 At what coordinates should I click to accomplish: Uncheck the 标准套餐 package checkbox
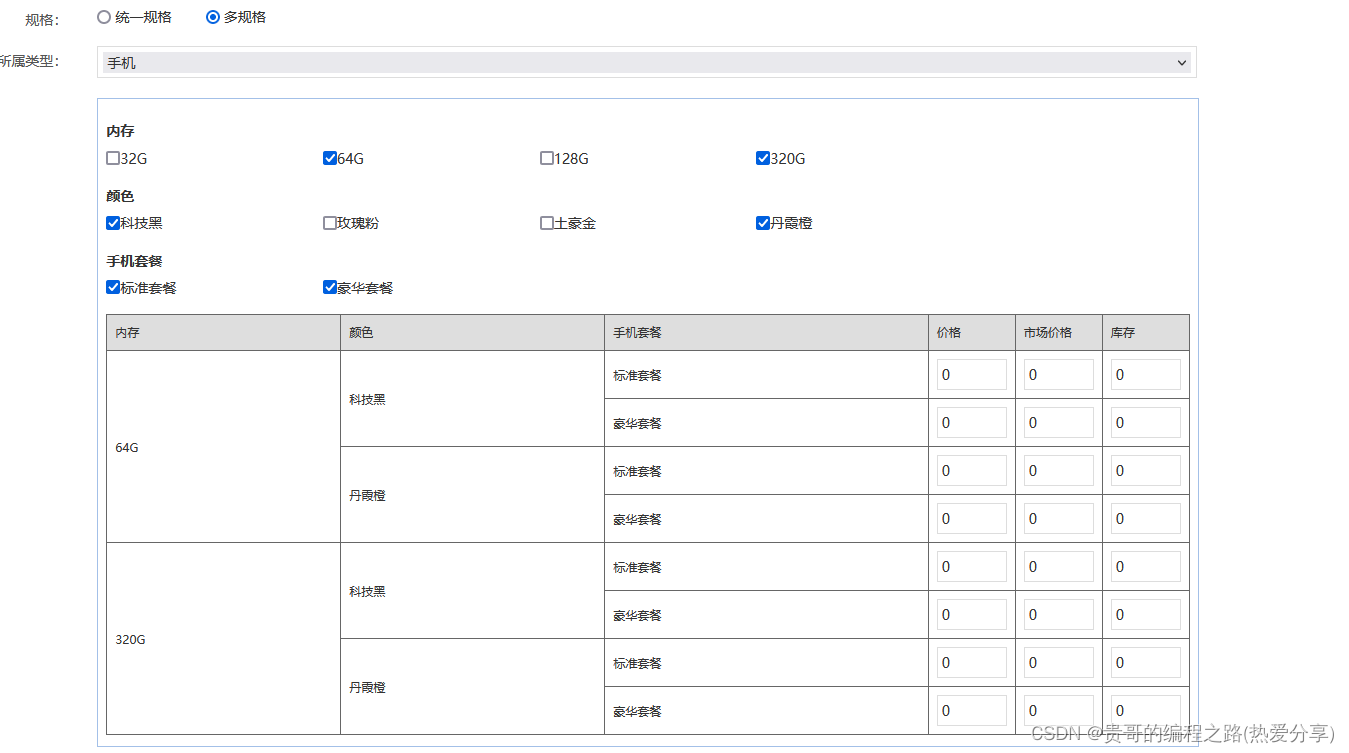point(113,287)
